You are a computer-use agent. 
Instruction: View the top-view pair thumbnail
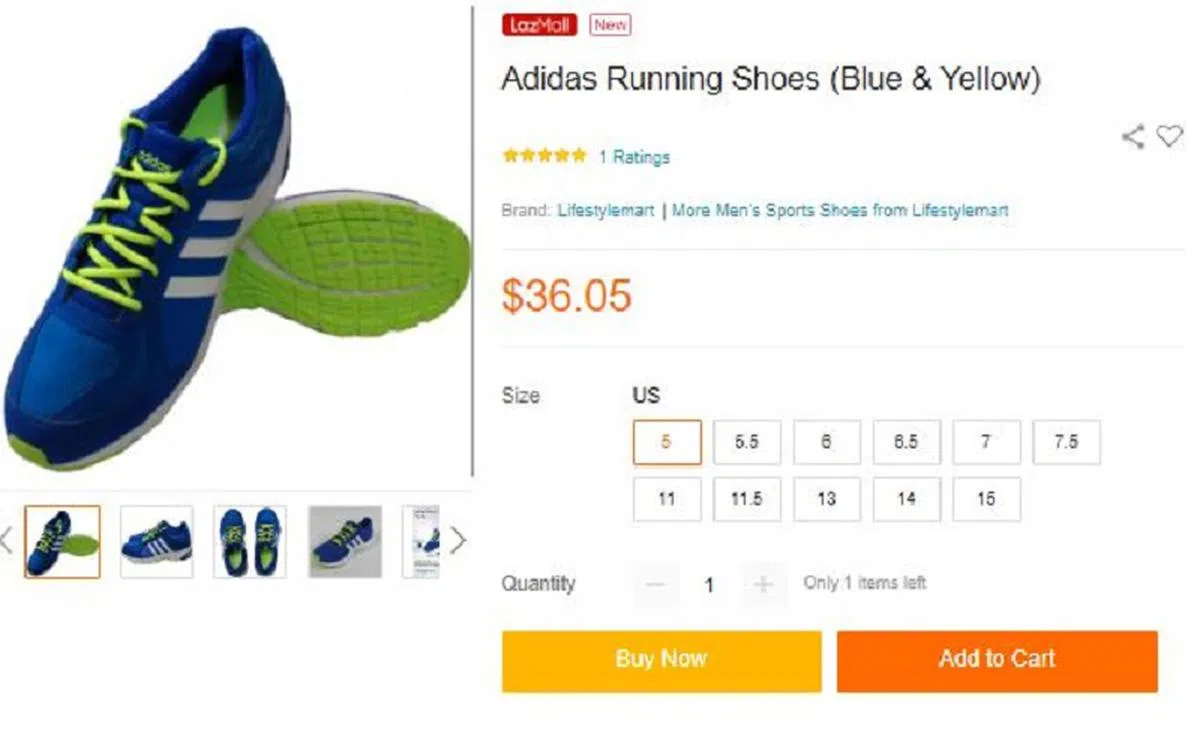[x=250, y=541]
